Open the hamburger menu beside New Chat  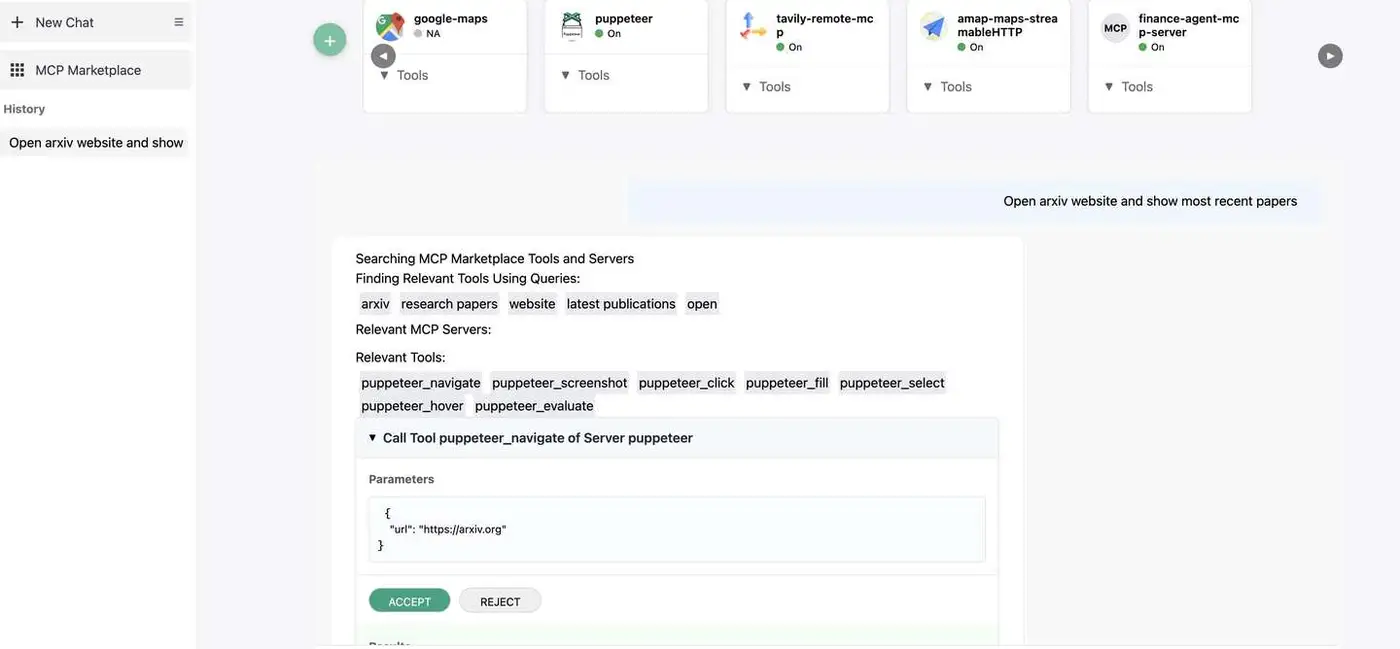click(x=179, y=22)
